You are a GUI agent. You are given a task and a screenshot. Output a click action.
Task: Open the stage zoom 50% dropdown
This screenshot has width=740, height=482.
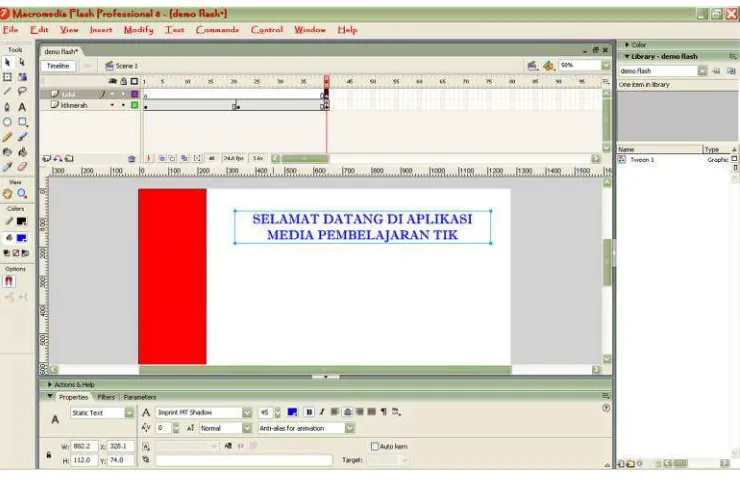[x=606, y=66]
